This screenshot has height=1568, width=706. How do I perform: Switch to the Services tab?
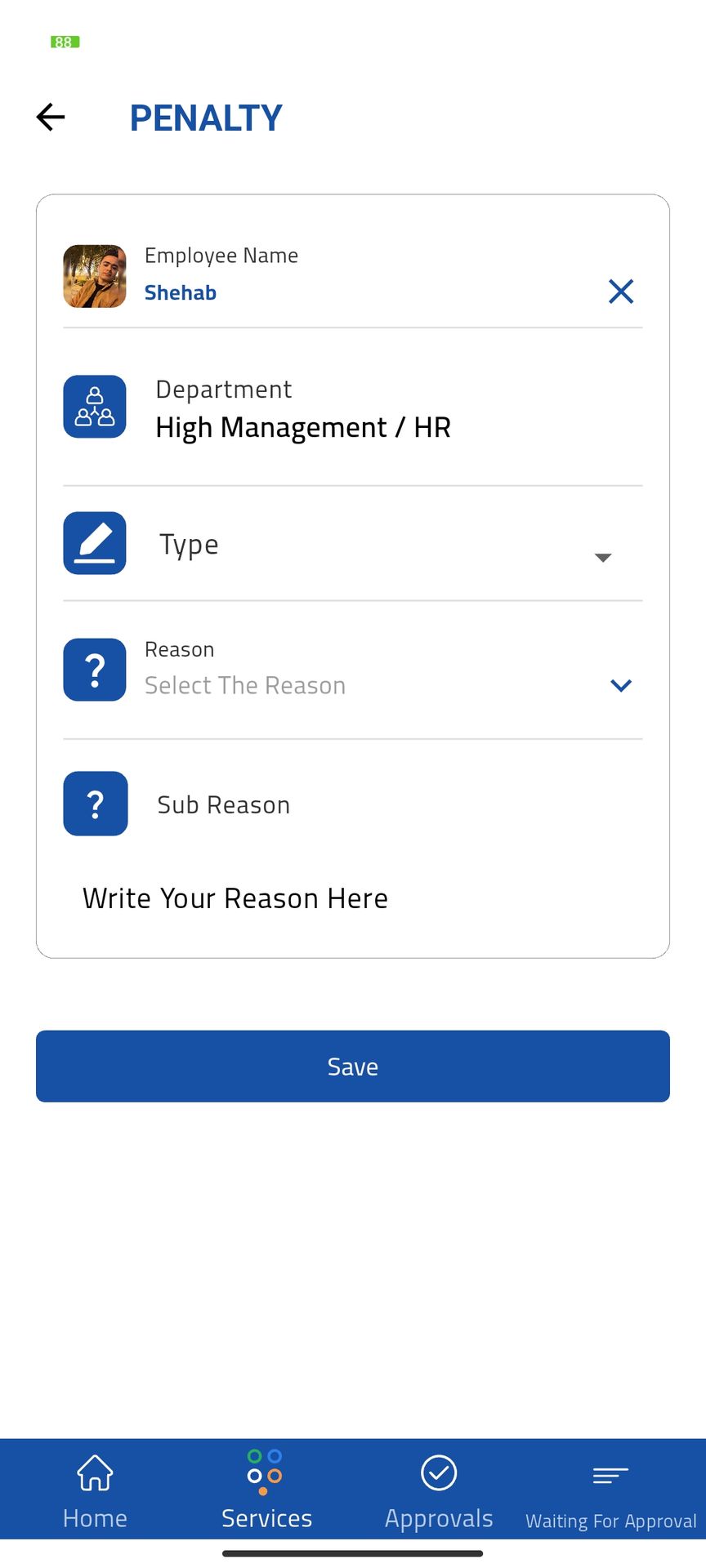point(266,1490)
